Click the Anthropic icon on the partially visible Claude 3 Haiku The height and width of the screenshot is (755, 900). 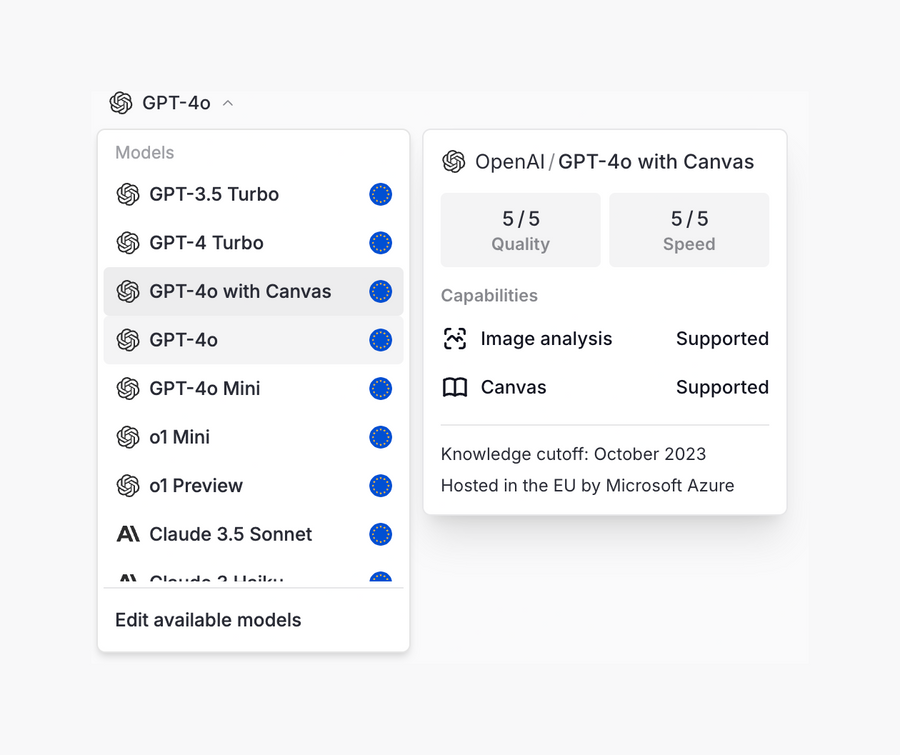(x=128, y=578)
